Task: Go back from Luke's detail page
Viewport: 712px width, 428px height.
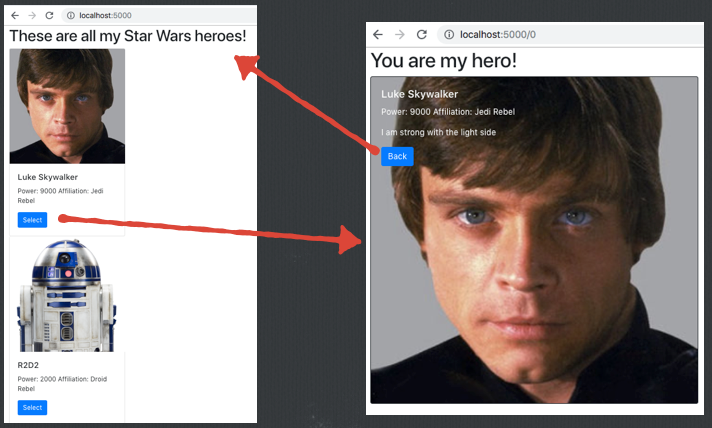Action: pyautogui.click(x=397, y=156)
